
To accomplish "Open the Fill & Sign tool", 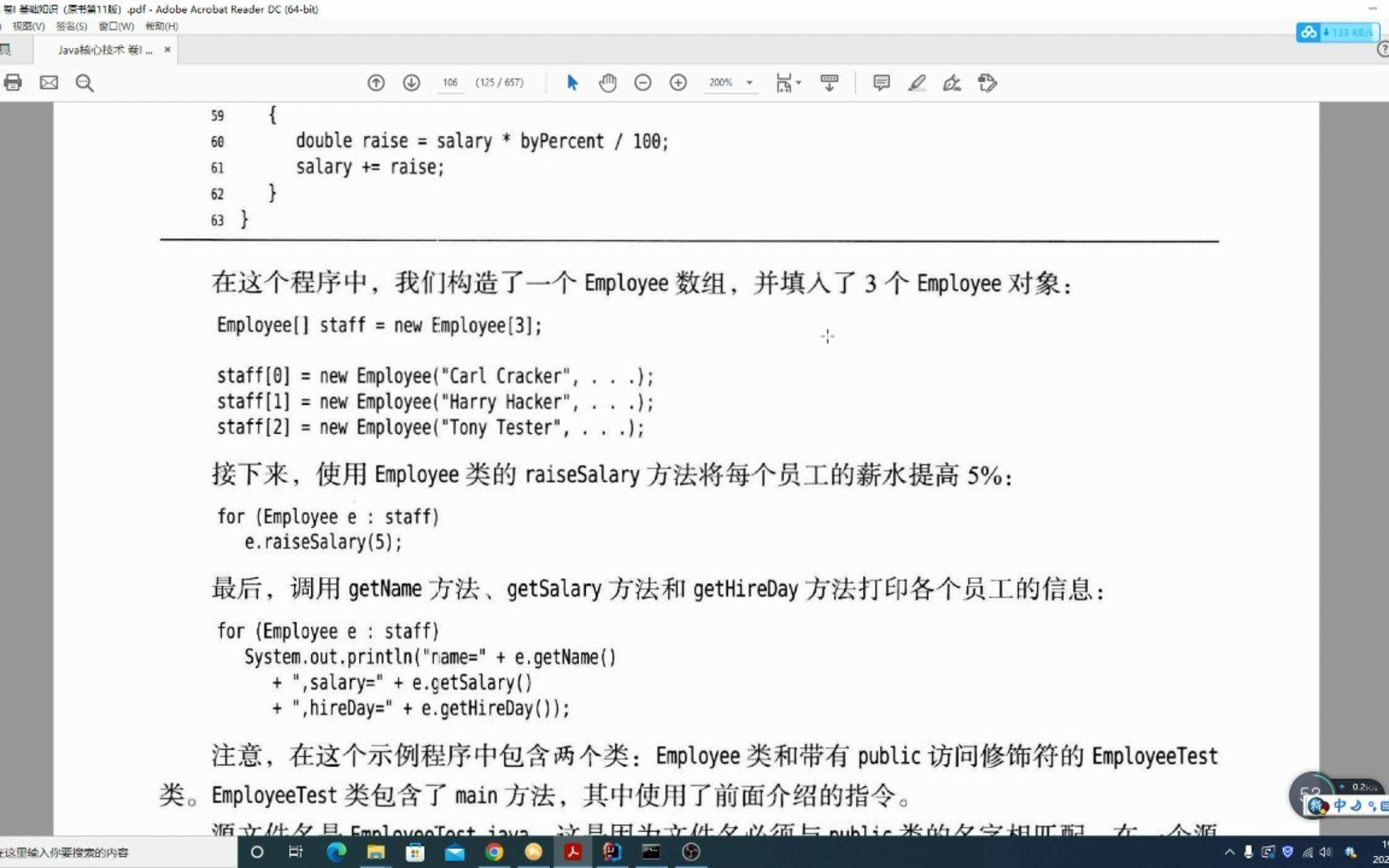I will pyautogui.click(x=953, y=83).
